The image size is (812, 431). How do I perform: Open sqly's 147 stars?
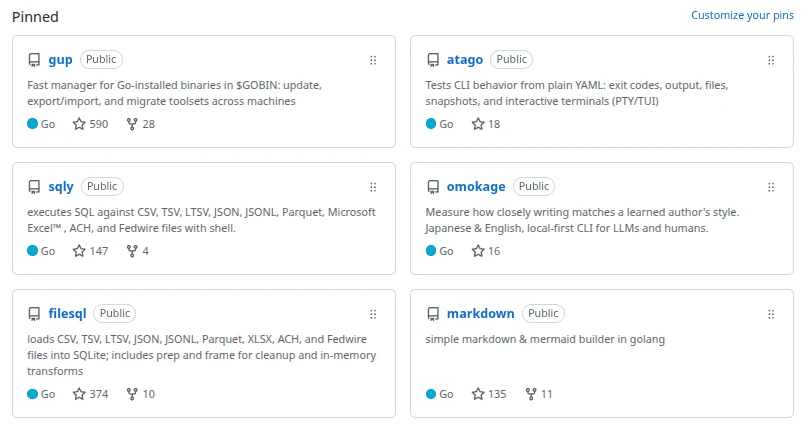91,251
